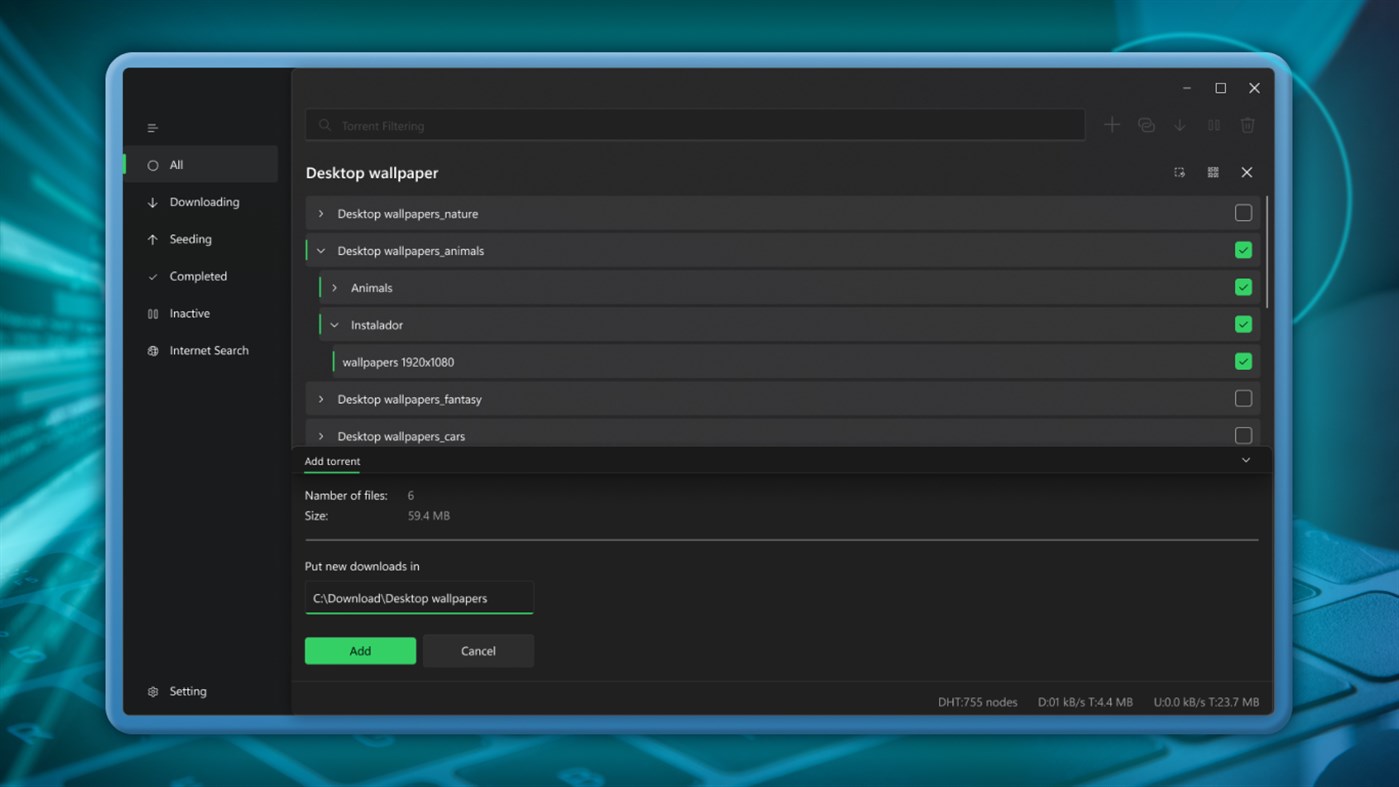Add a new torrent using the plus icon

tap(1112, 124)
